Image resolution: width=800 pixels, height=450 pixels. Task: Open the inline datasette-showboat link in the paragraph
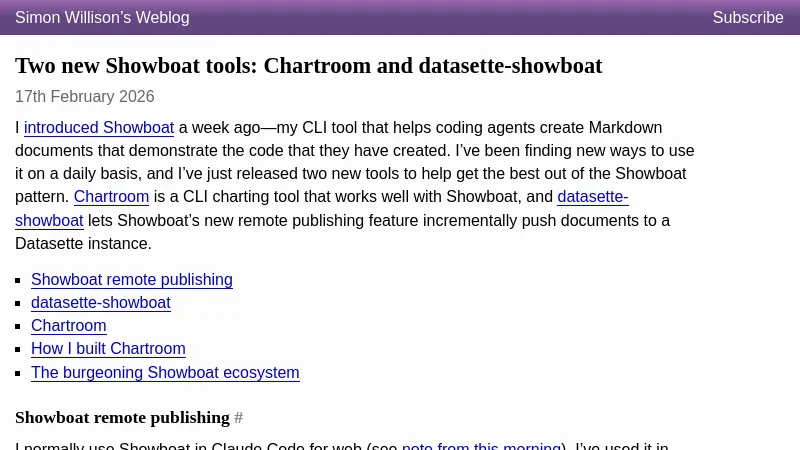coord(592,197)
